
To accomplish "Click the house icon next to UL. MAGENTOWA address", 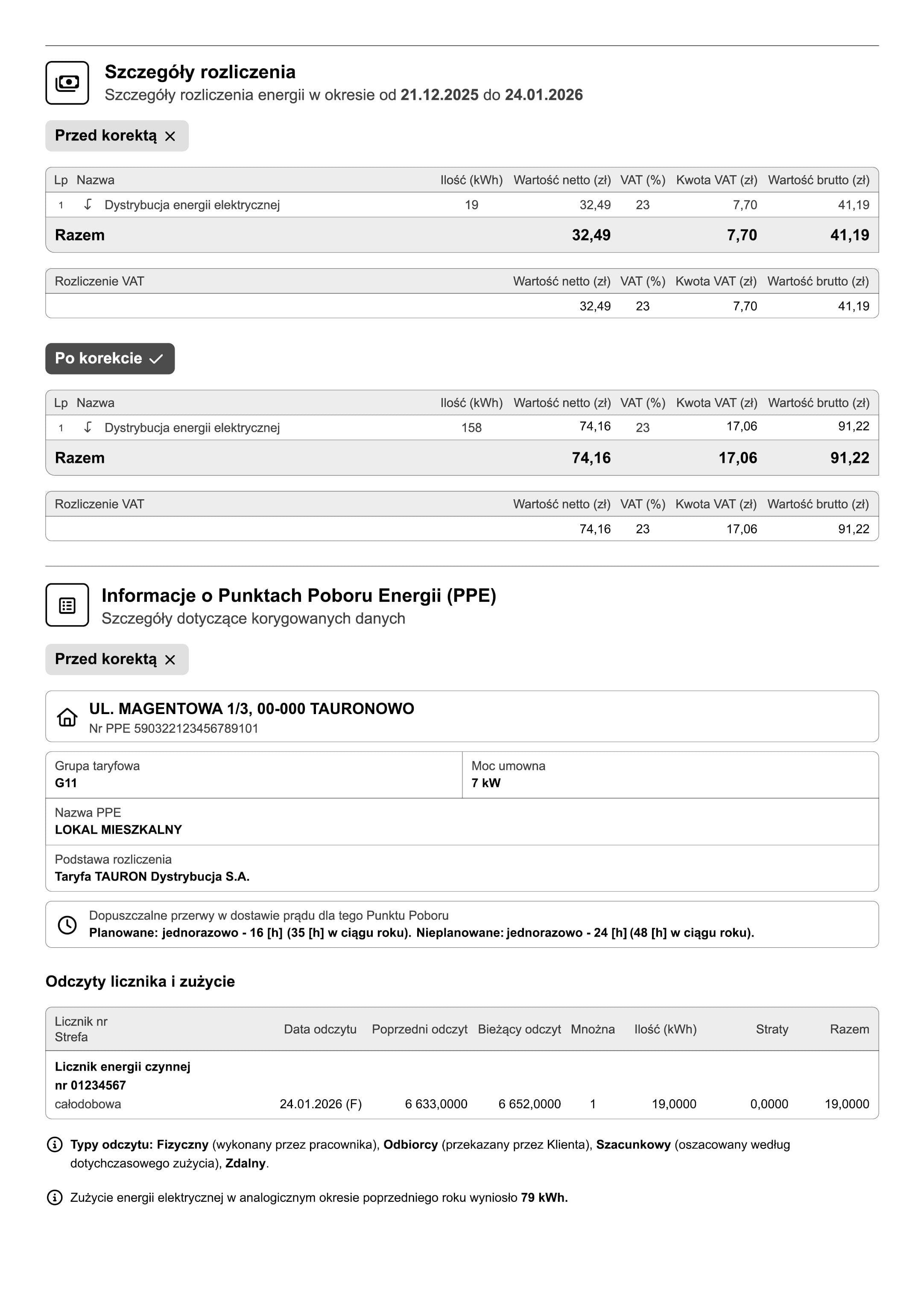I will (67, 717).
